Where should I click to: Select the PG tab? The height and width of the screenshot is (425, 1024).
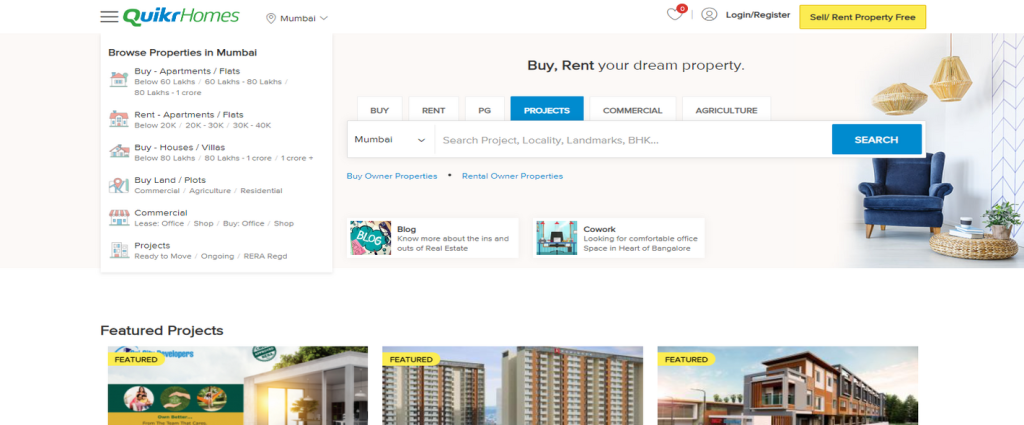pos(485,110)
